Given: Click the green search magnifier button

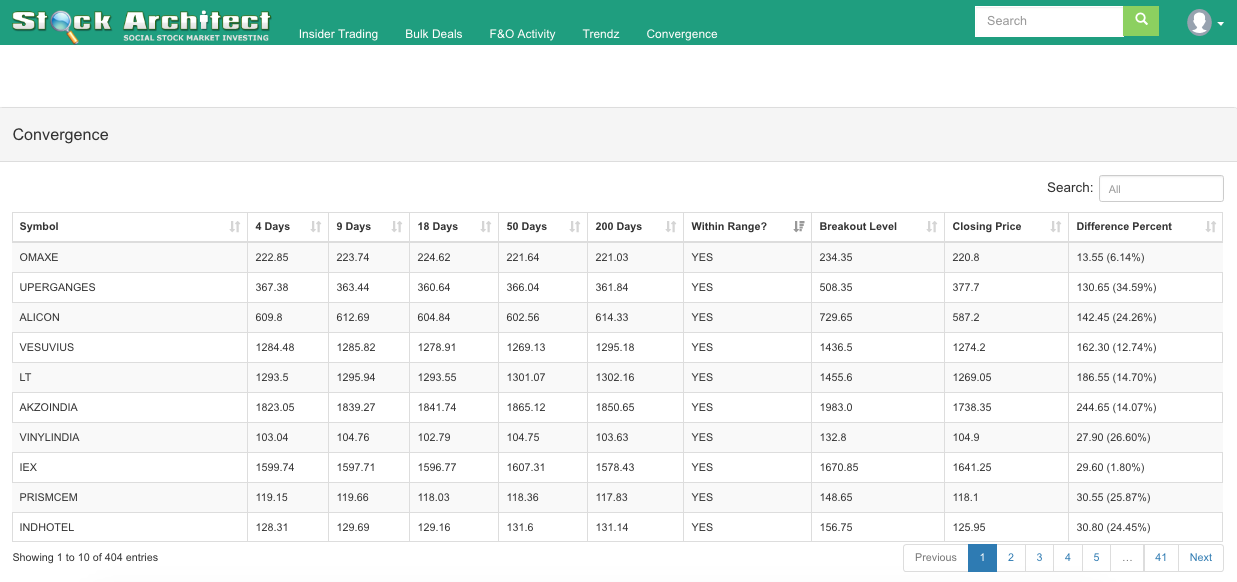Looking at the screenshot, I should pyautogui.click(x=1141, y=21).
